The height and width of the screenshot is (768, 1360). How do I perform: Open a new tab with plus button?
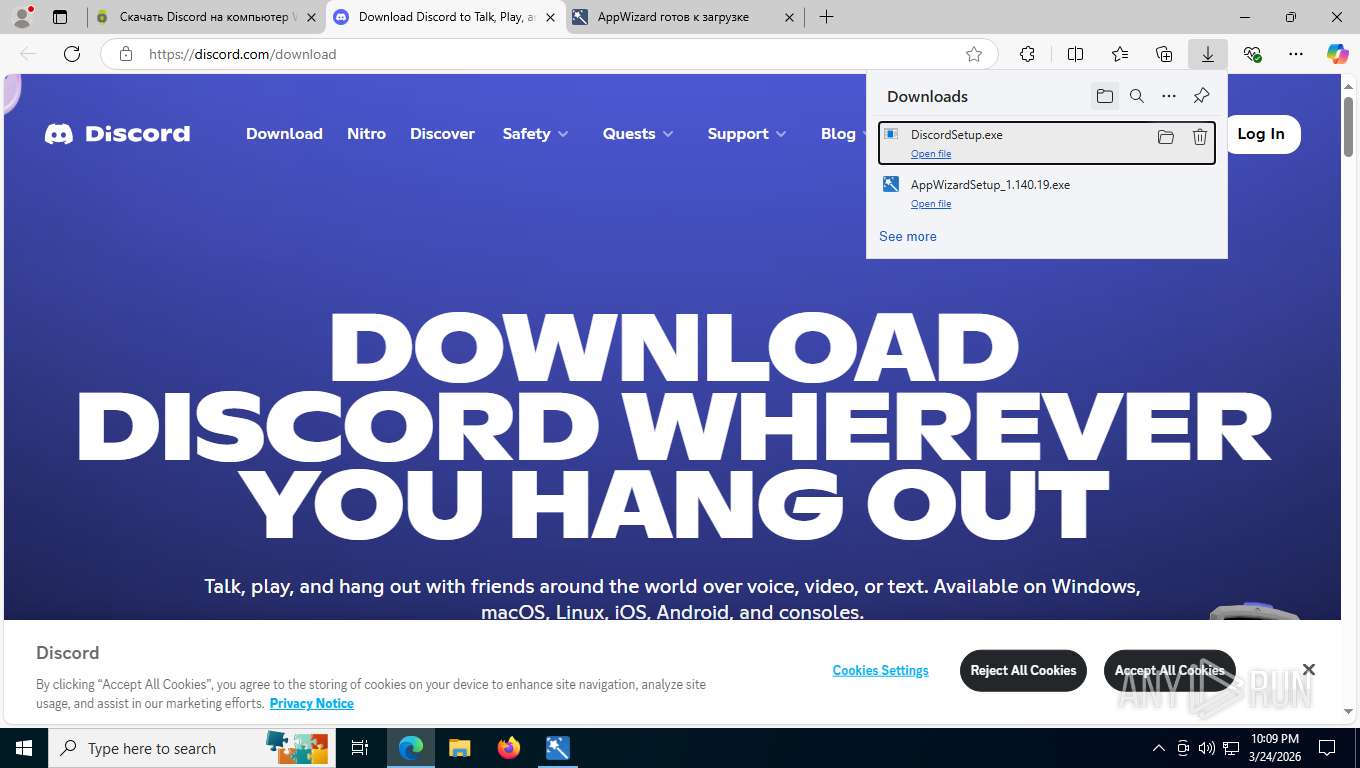826,17
